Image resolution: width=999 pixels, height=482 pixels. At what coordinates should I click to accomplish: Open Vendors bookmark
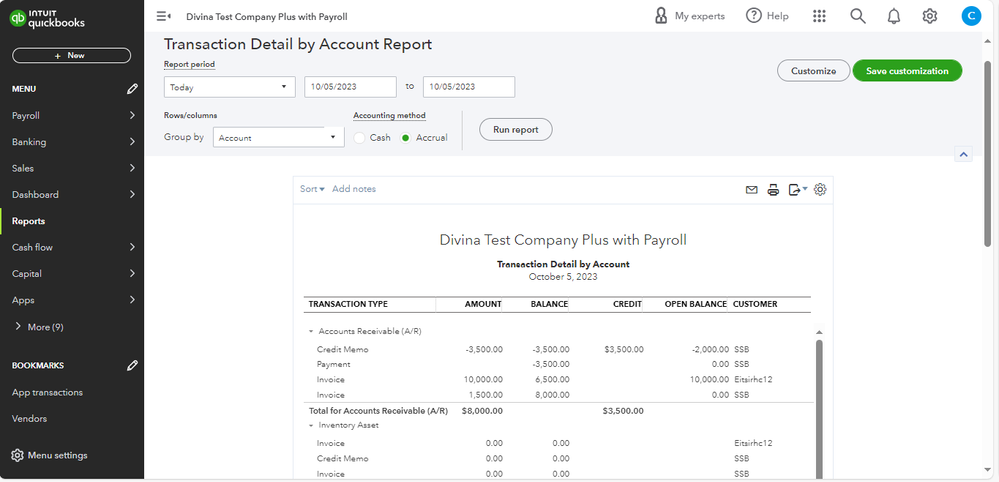pyautogui.click(x=29, y=418)
